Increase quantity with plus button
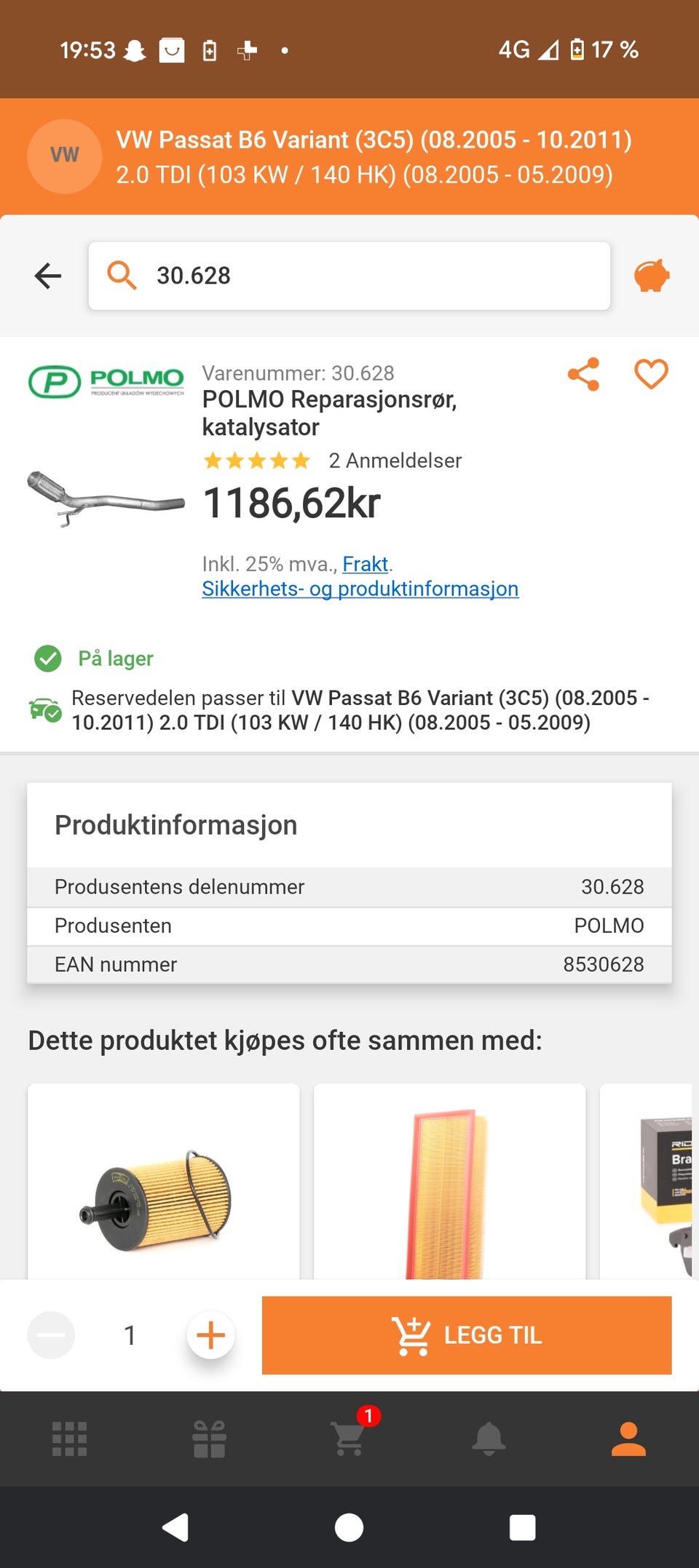Screen dimensions: 699x1568 point(210,1335)
